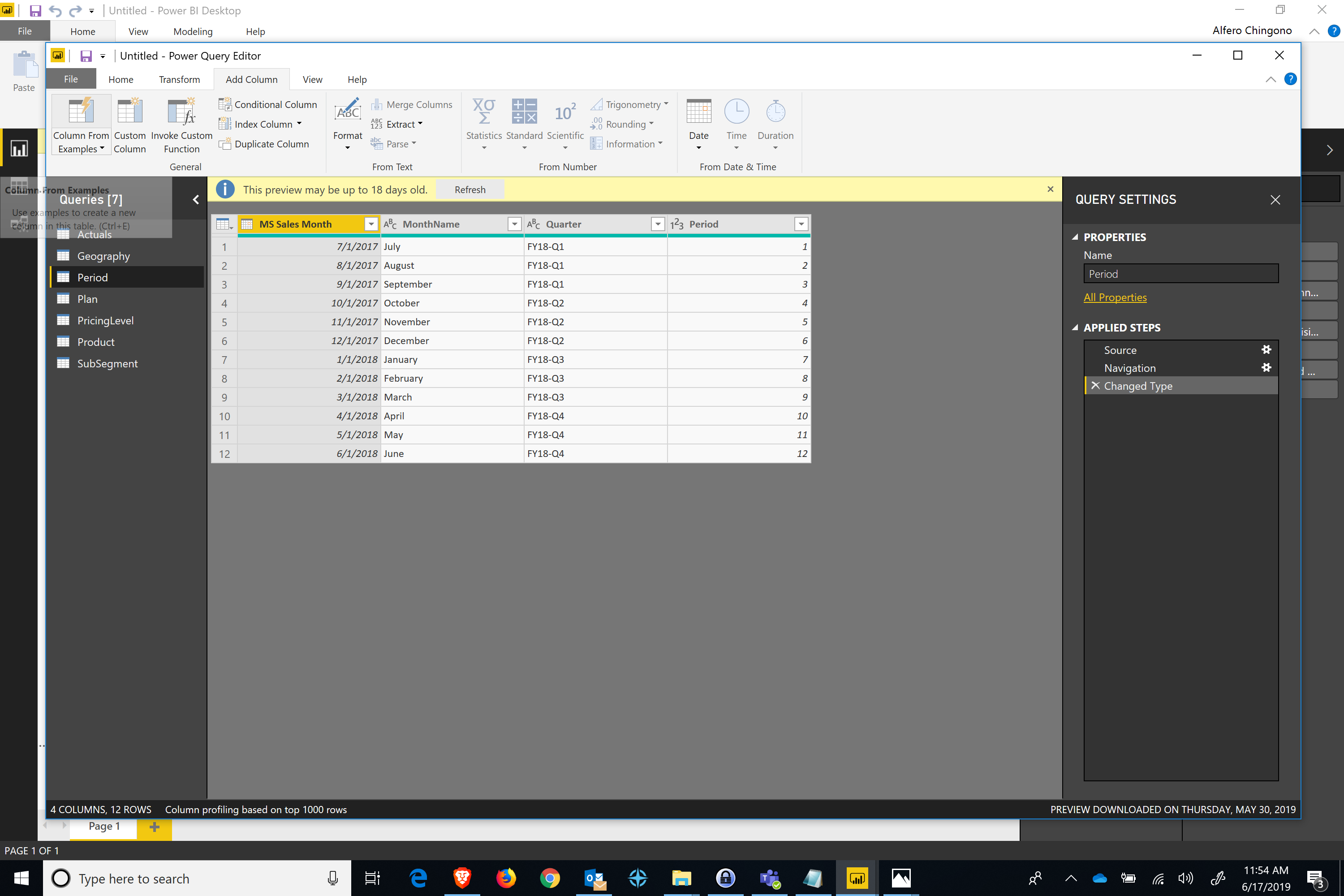Delete the Changed Type step
The width and height of the screenshot is (1344, 896).
[x=1095, y=386]
